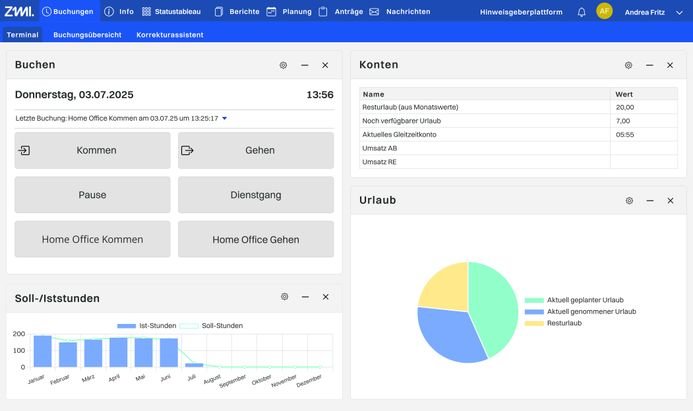Viewport: 693px width, 411px height.
Task: Click the ZMI logo
Action: tap(19, 11)
